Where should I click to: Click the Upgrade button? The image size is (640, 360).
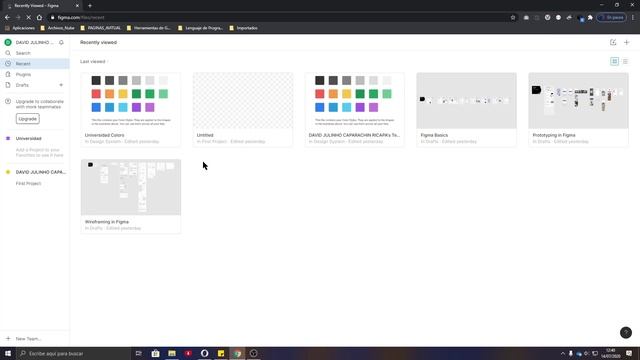[28, 119]
